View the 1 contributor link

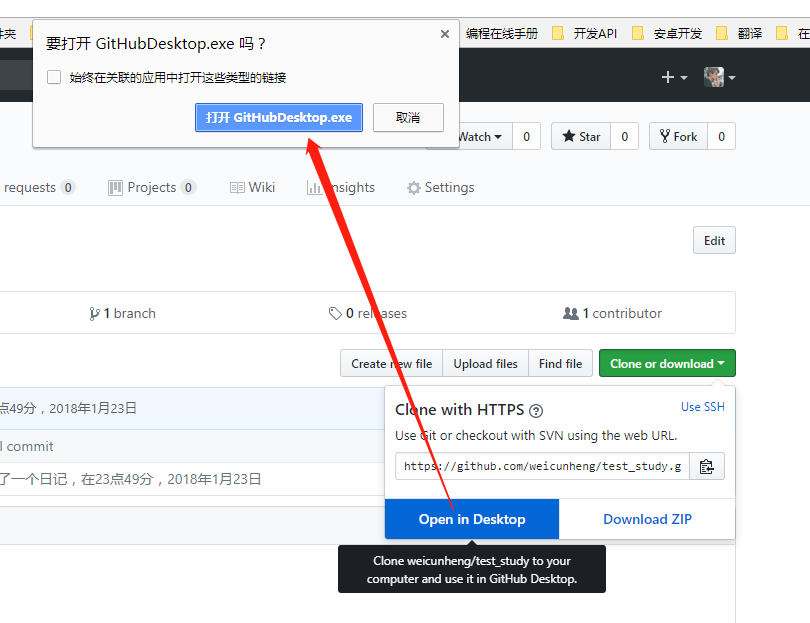(612, 314)
